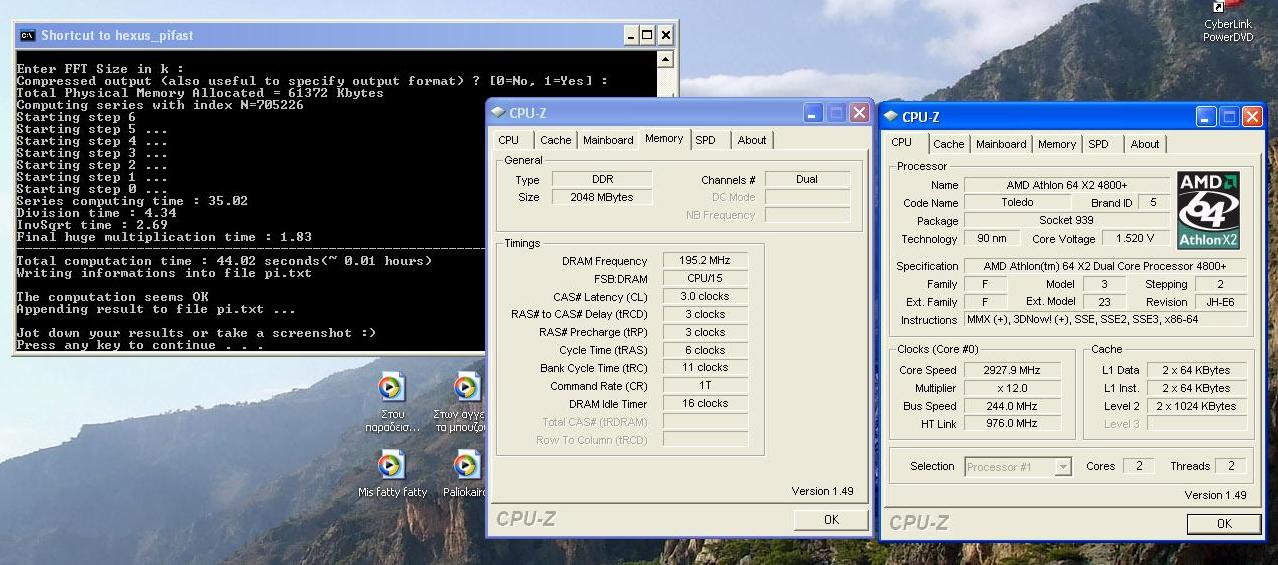Click the Instructions MMX 3DNow field
The image size is (1278, 565).
tap(1106, 320)
